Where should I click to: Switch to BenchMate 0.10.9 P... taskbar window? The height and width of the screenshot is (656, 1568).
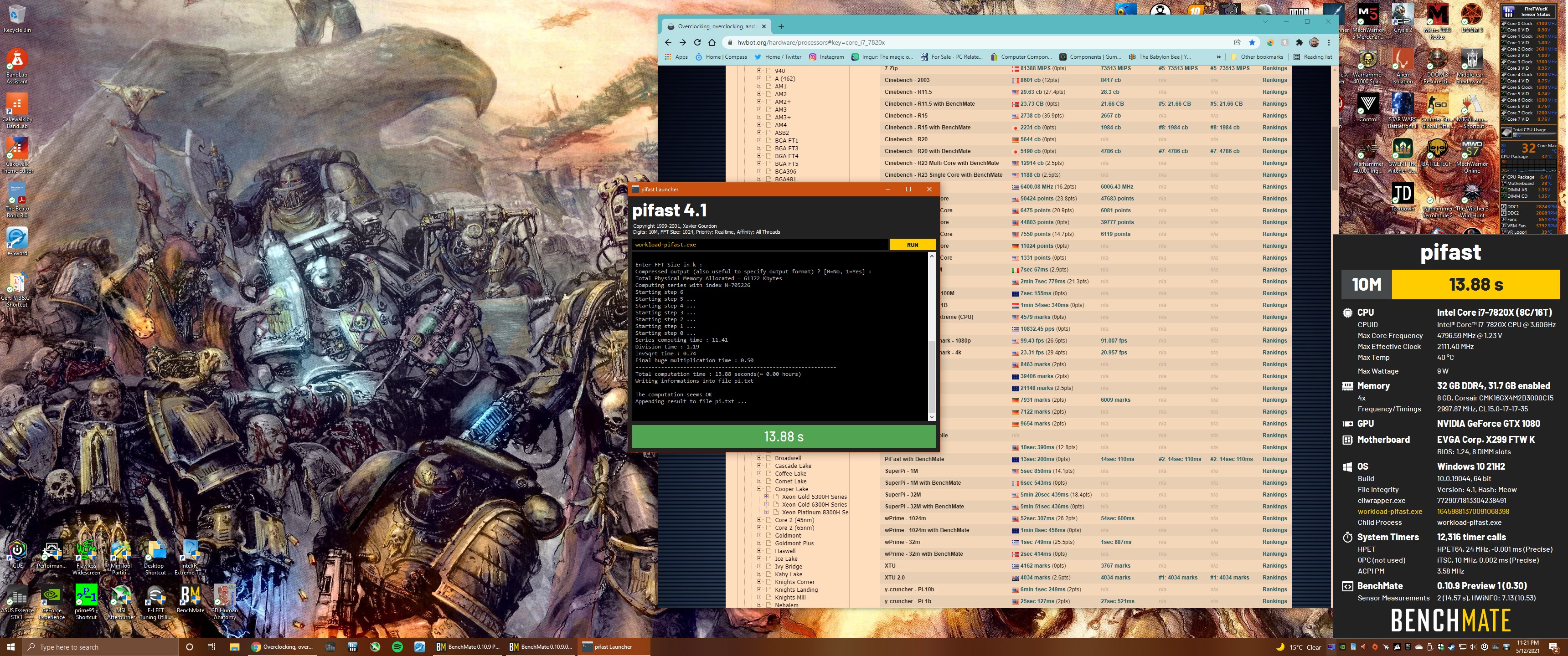pos(468,647)
